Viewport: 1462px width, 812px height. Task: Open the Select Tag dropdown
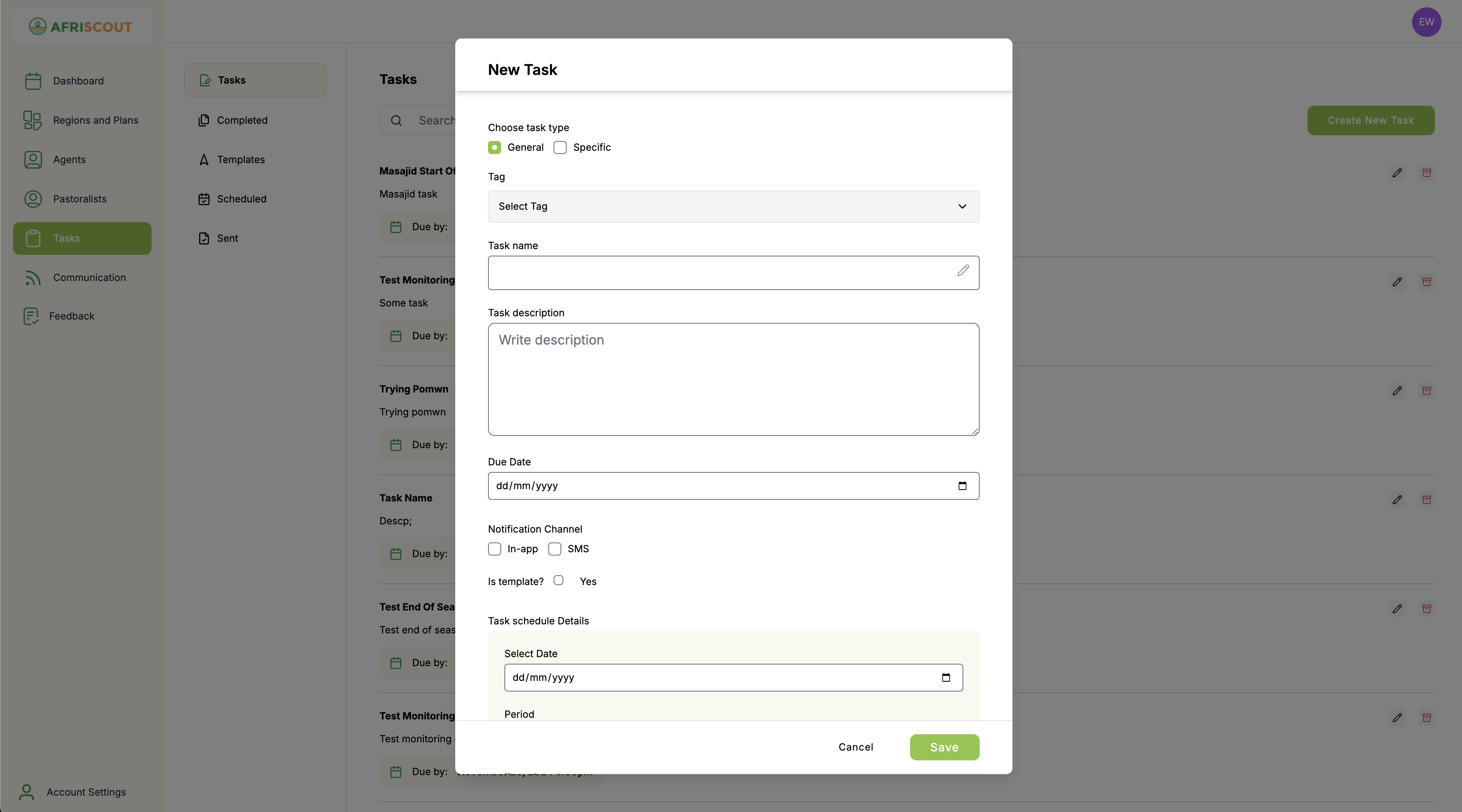pyautogui.click(x=733, y=206)
